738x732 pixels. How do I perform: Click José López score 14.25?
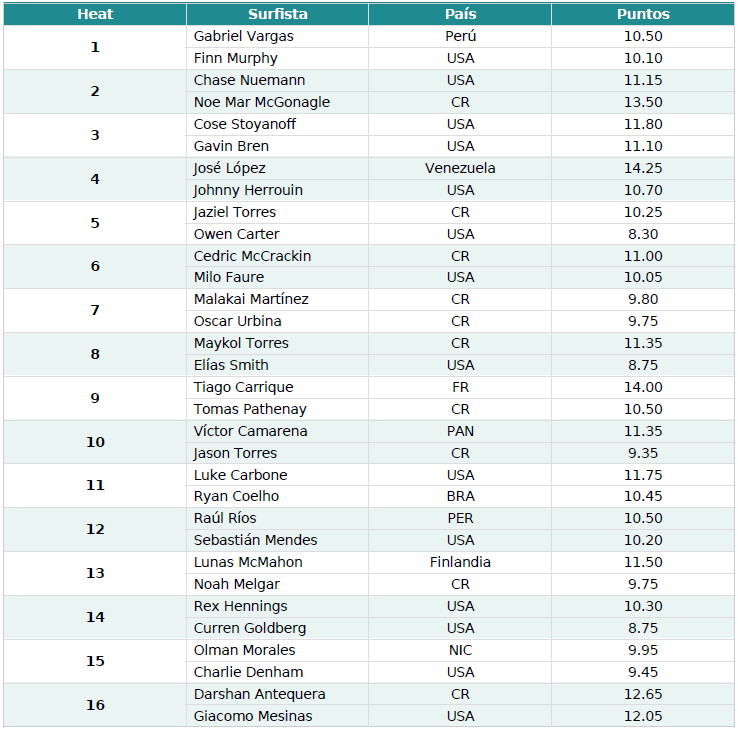[643, 168]
